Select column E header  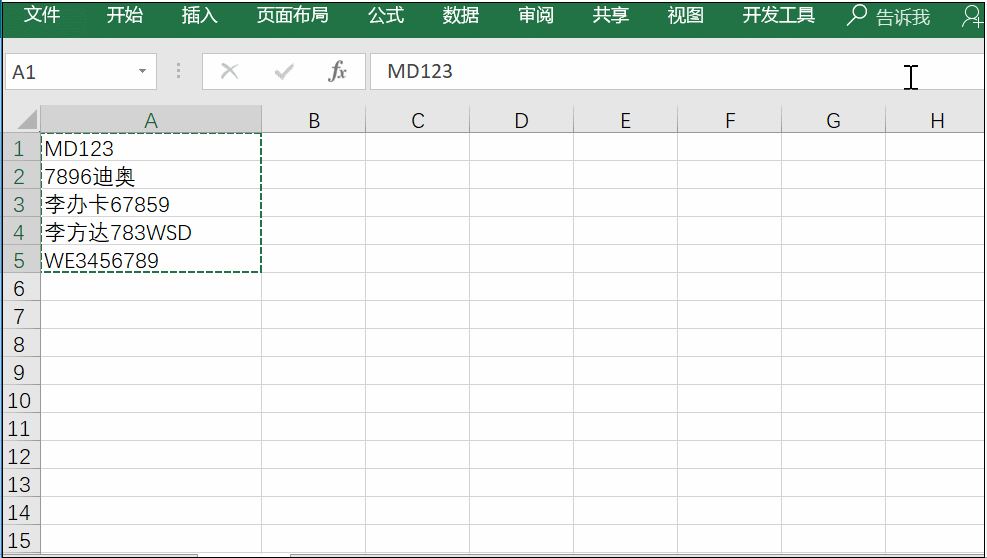626,120
